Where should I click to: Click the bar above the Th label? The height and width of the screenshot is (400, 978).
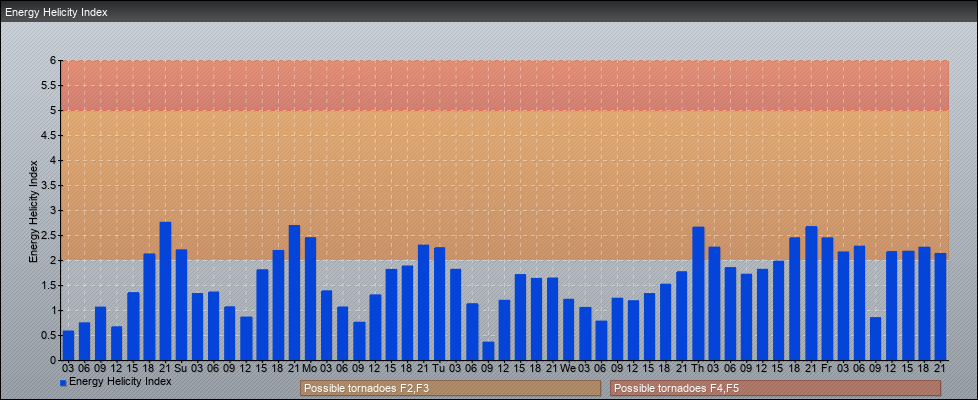coord(699,293)
